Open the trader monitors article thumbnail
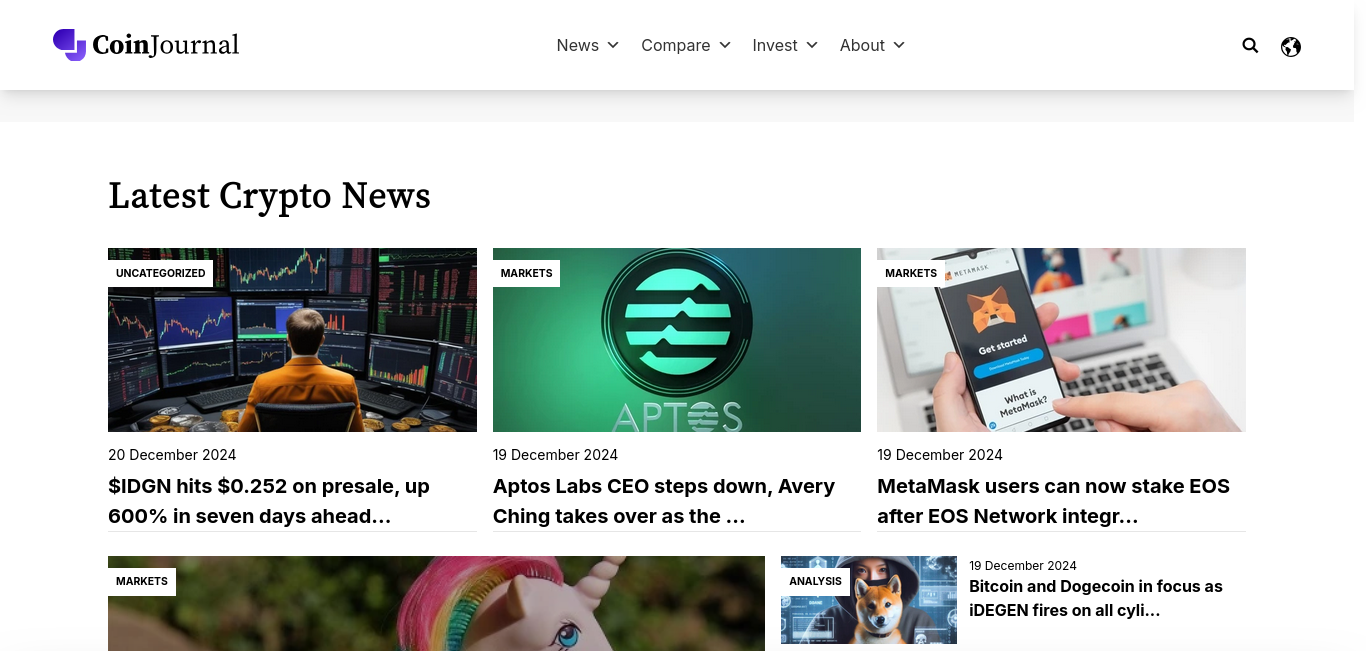Viewport: 1366px width, 651px height. click(x=292, y=340)
